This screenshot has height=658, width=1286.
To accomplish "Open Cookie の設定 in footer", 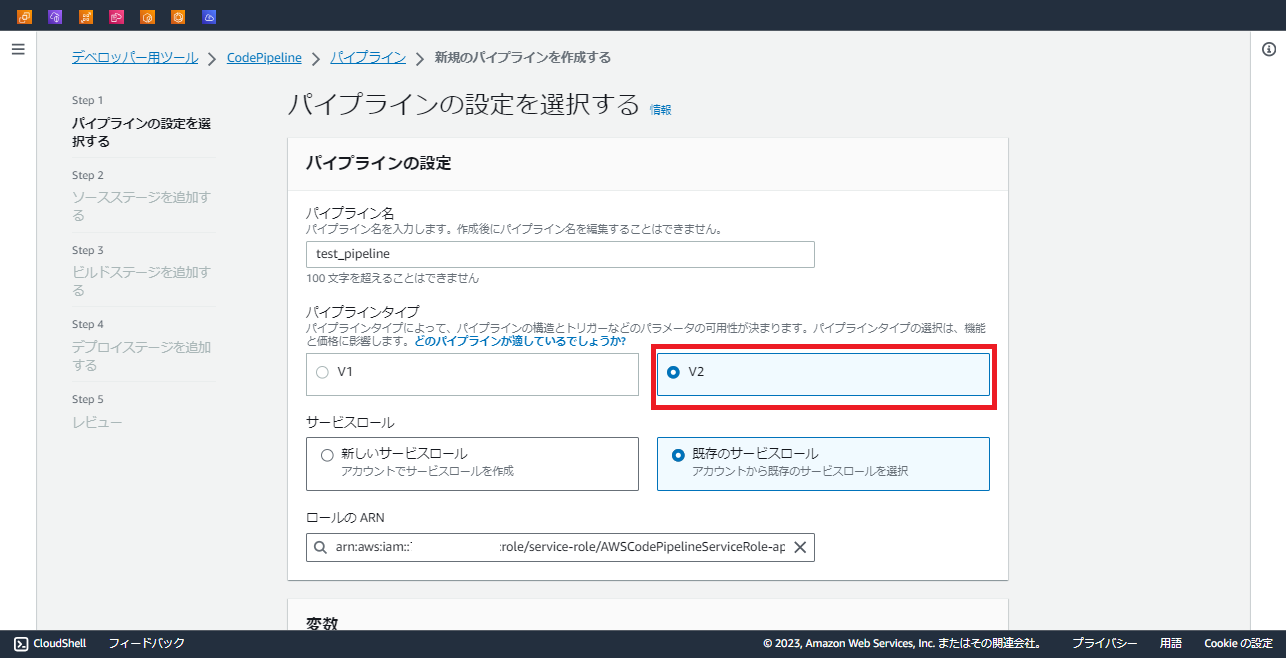I will point(1238,643).
